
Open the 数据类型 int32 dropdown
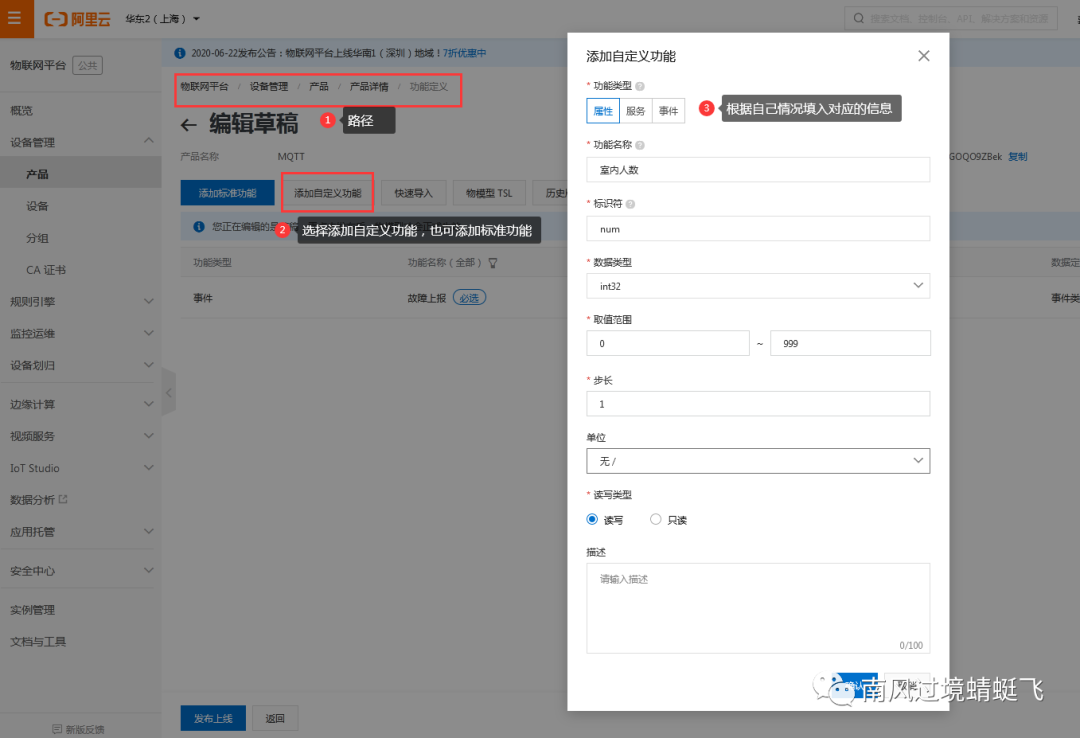[x=758, y=286]
